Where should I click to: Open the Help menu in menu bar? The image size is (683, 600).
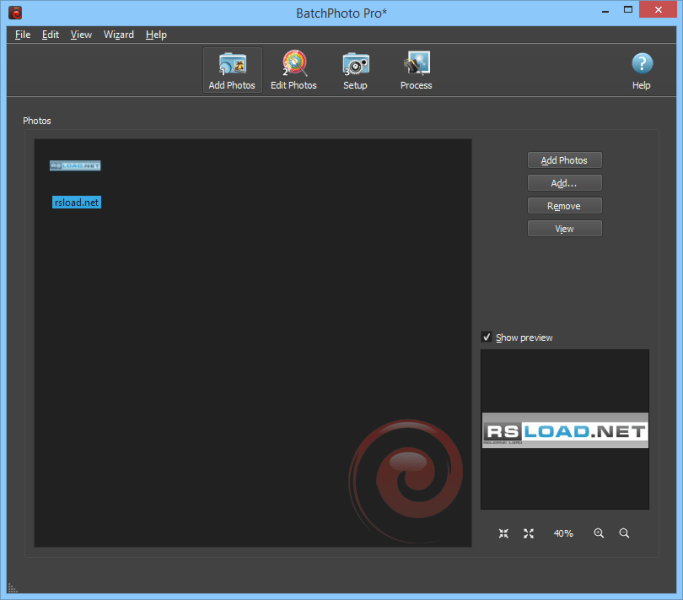click(156, 34)
